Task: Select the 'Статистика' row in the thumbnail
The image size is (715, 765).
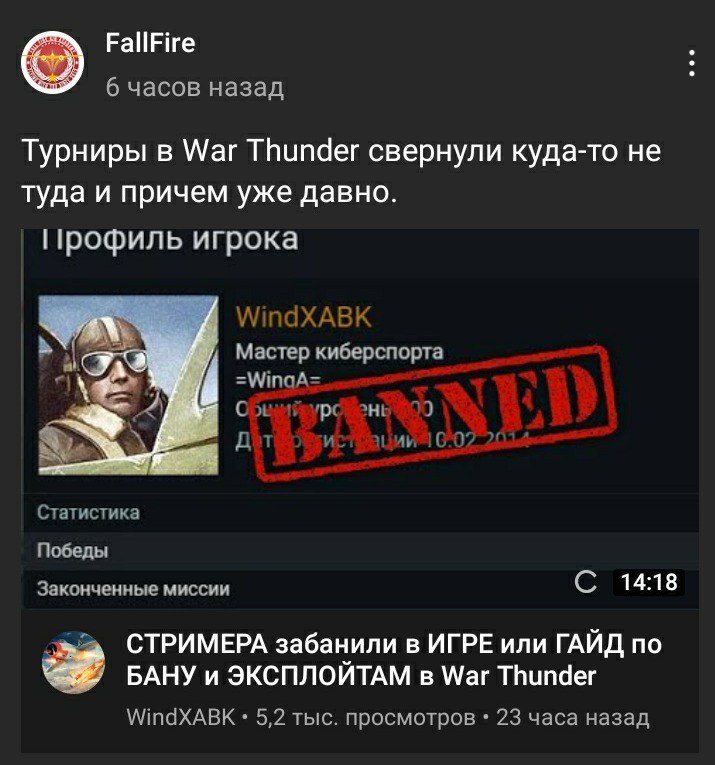Action: point(361,512)
